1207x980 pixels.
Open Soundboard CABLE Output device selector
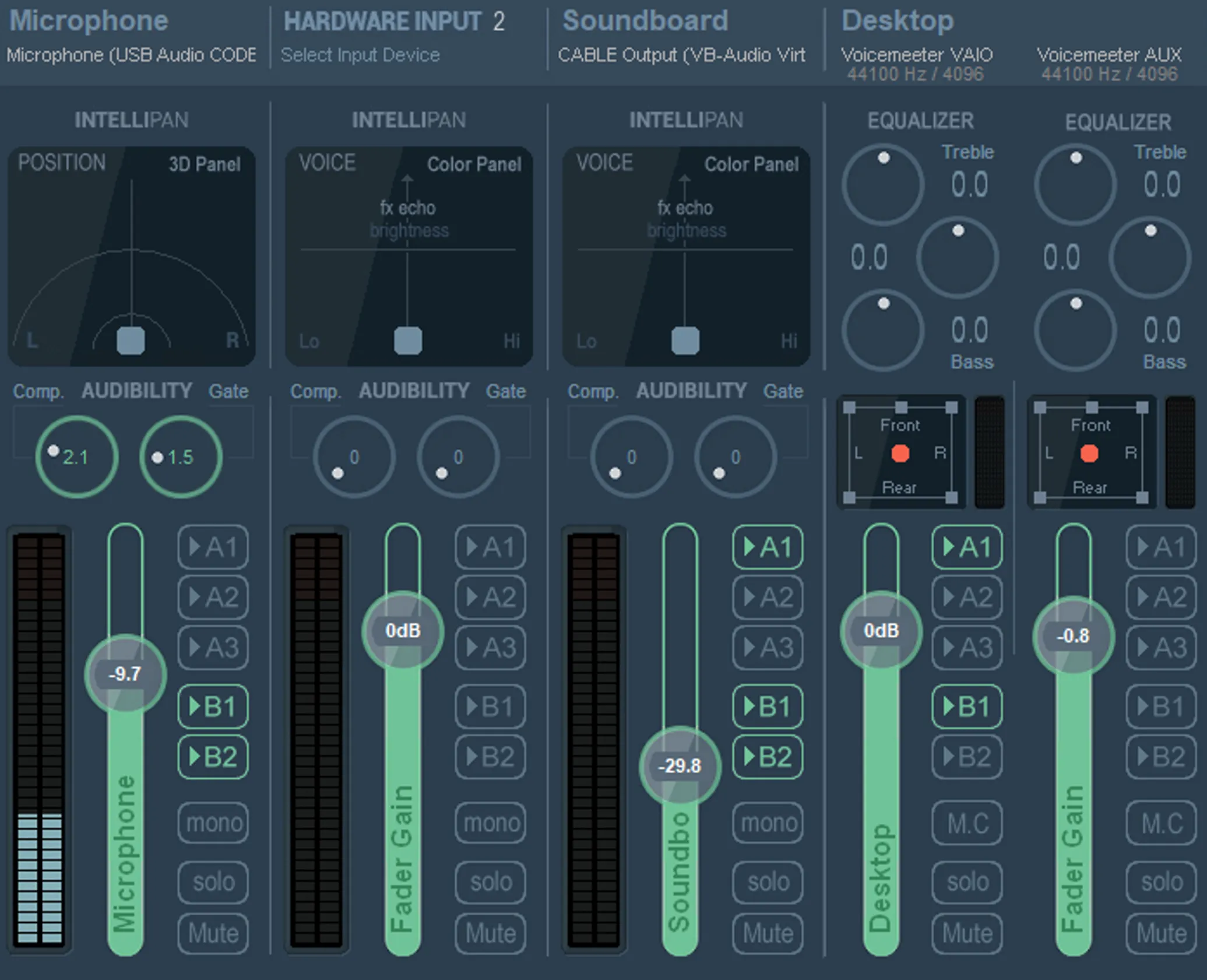[682, 55]
